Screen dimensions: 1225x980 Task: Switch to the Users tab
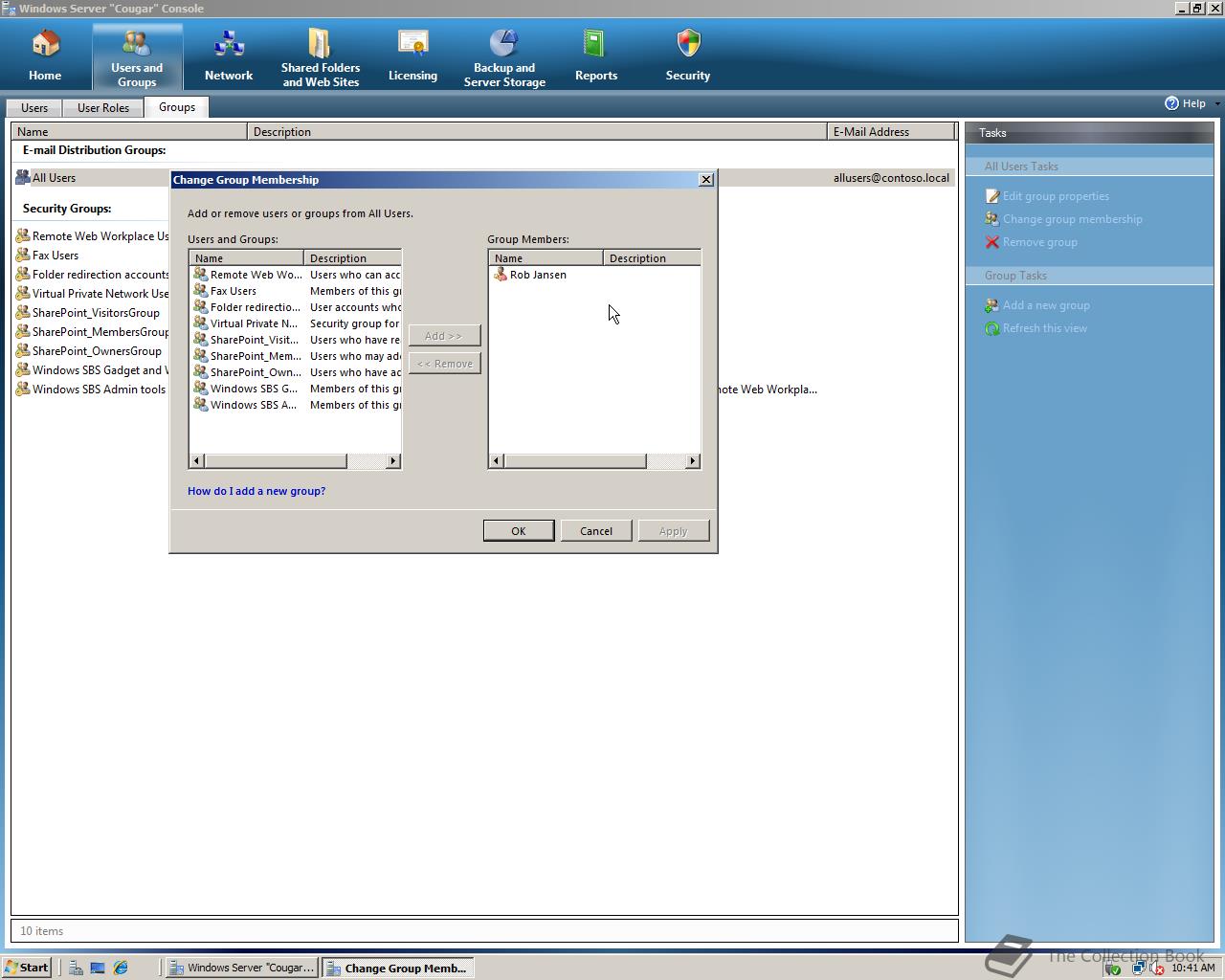click(x=34, y=108)
